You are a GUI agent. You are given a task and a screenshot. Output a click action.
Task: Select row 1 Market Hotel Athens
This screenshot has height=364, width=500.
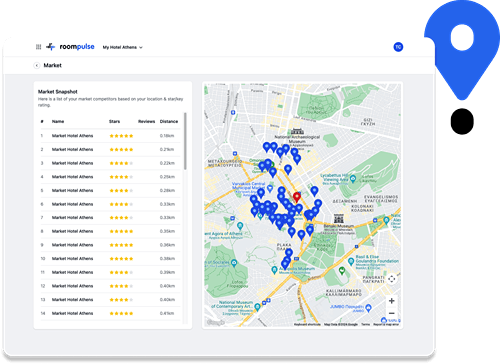(x=110, y=136)
